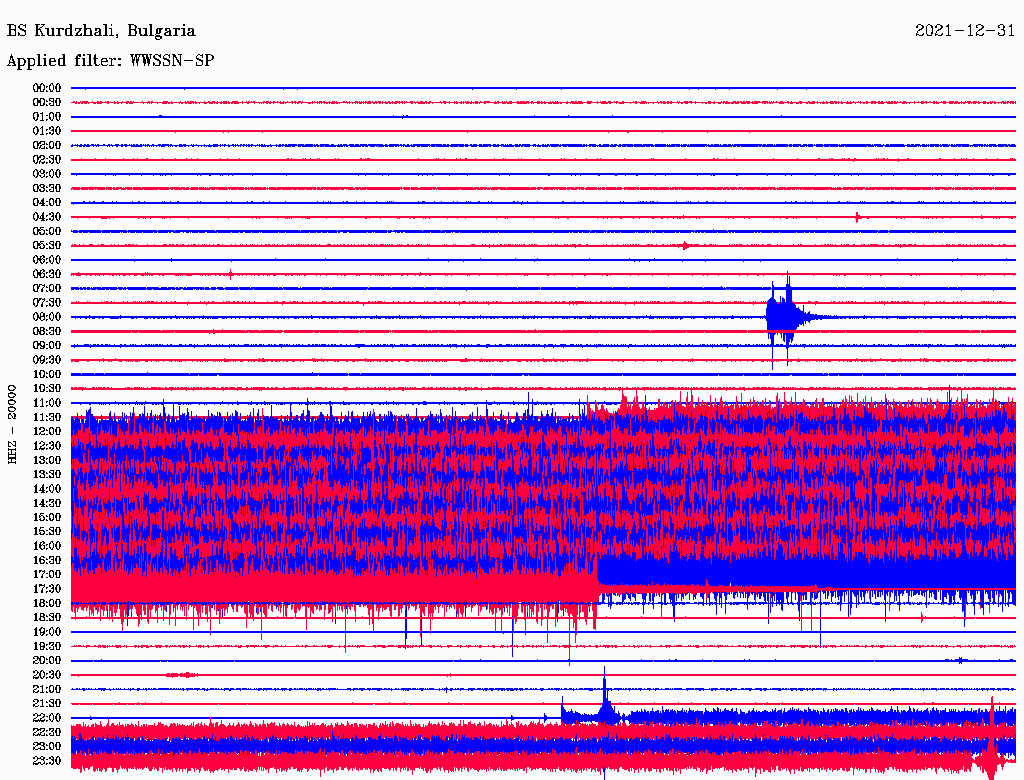
Task: Click the vertical axis label 'HHZ - 20000'
Action: click(12, 424)
